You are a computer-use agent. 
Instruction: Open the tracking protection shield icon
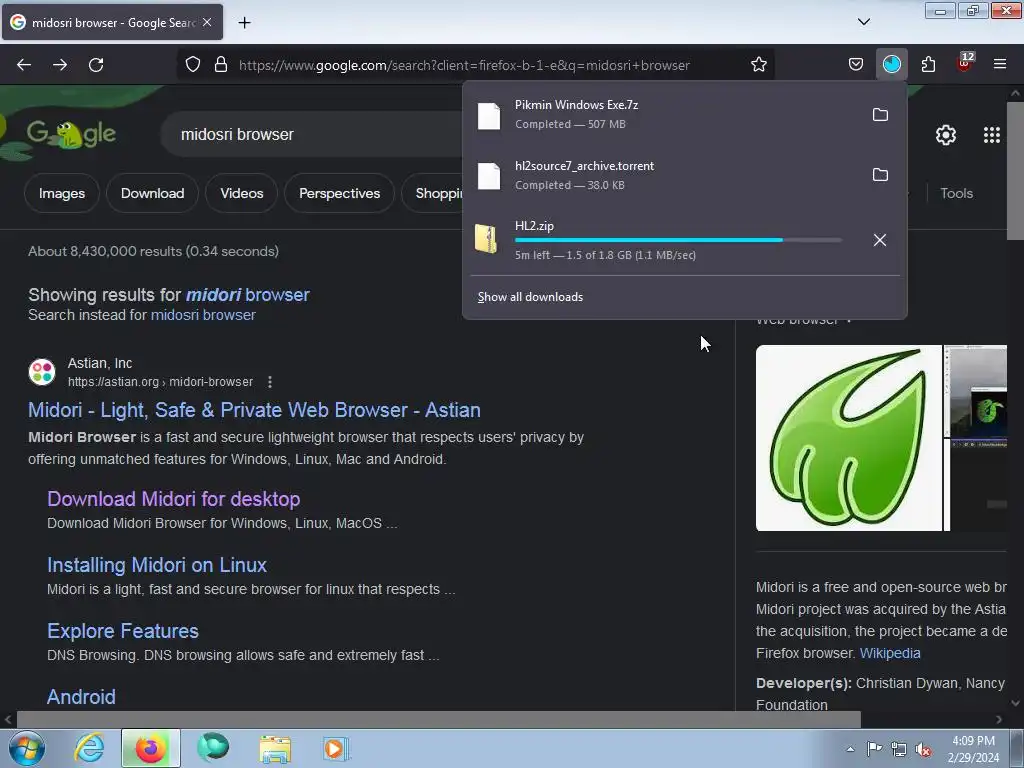click(x=193, y=65)
